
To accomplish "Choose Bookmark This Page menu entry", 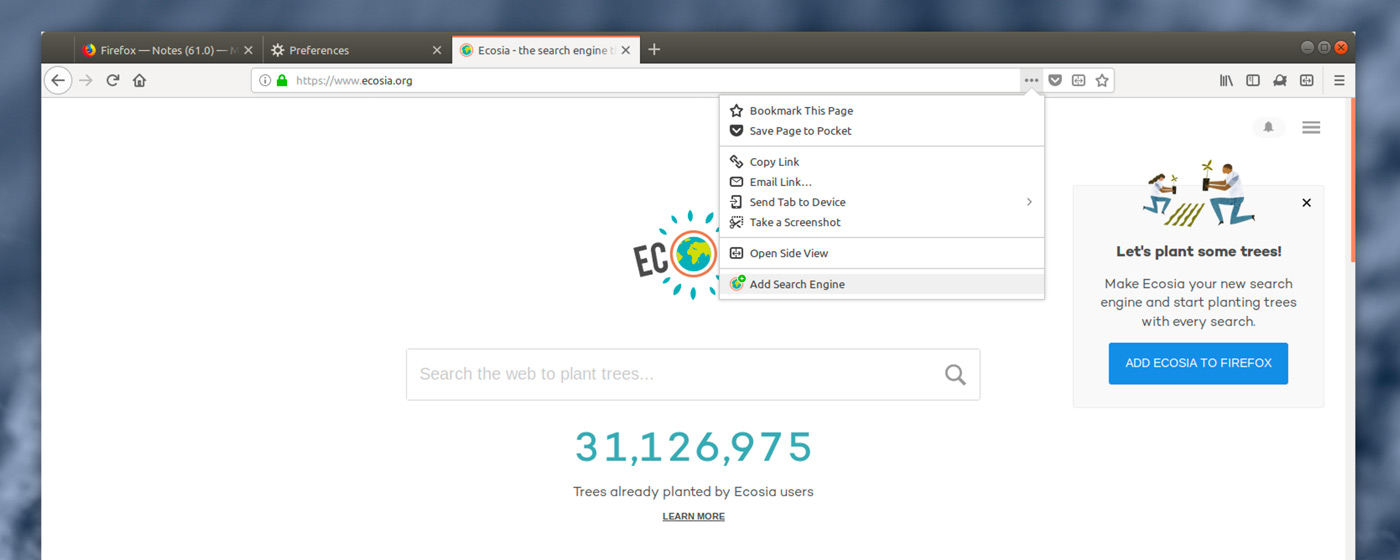I will [x=882, y=111].
